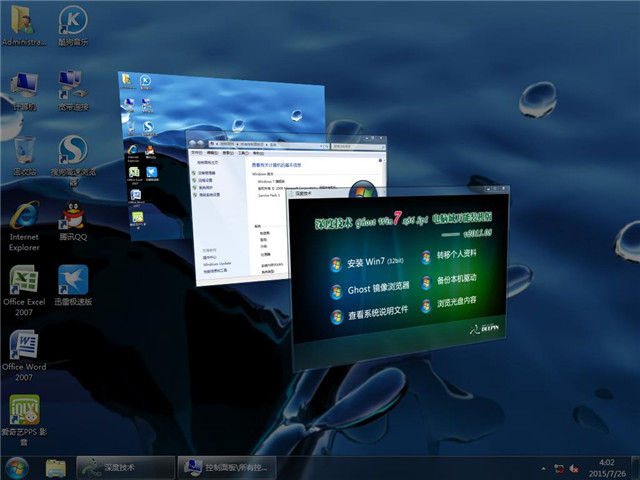Click address bar in Control Panel window

(x=265, y=144)
